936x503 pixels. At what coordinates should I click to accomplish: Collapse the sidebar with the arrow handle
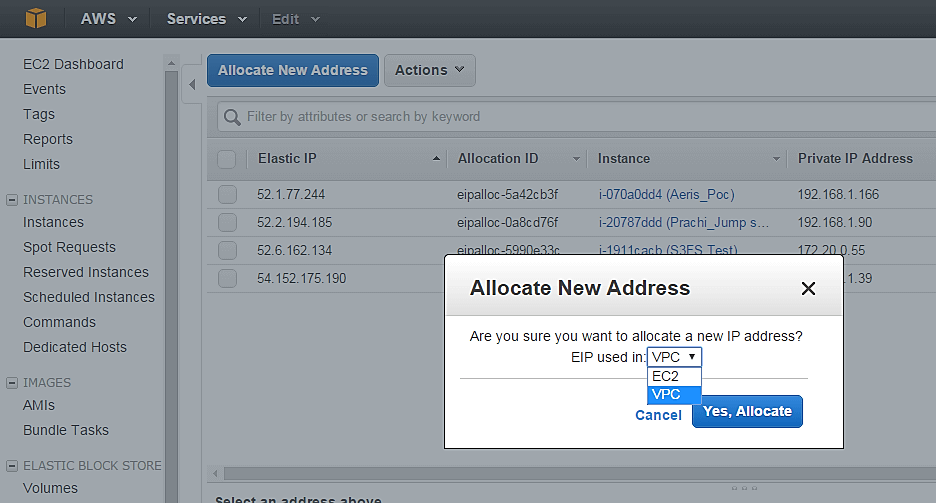click(x=192, y=84)
